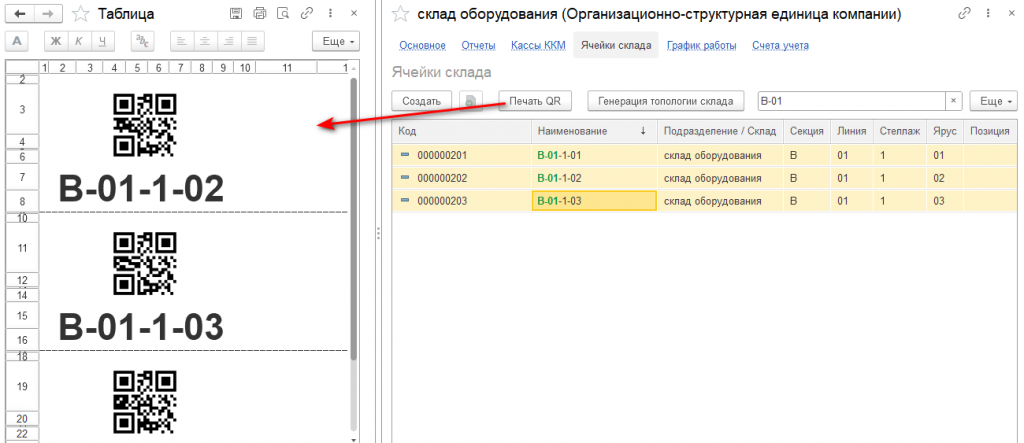Screen dimensions: 1024x443
Task: Select the B-01-1-02 label cell
Action: 142,189
